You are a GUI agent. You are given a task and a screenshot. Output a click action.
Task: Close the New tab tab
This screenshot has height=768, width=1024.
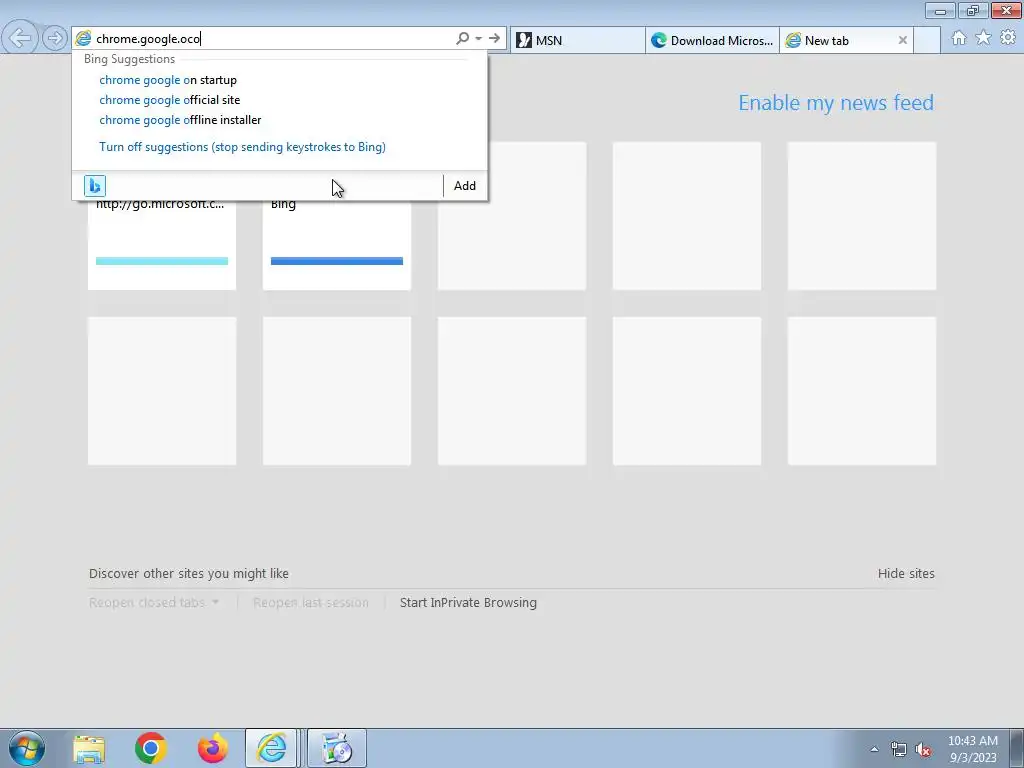click(903, 40)
